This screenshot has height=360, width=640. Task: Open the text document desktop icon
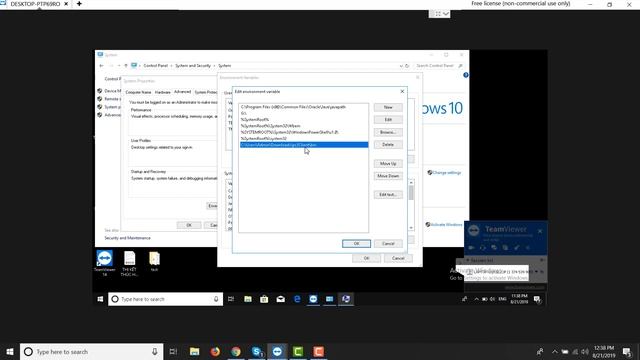(x=129, y=263)
